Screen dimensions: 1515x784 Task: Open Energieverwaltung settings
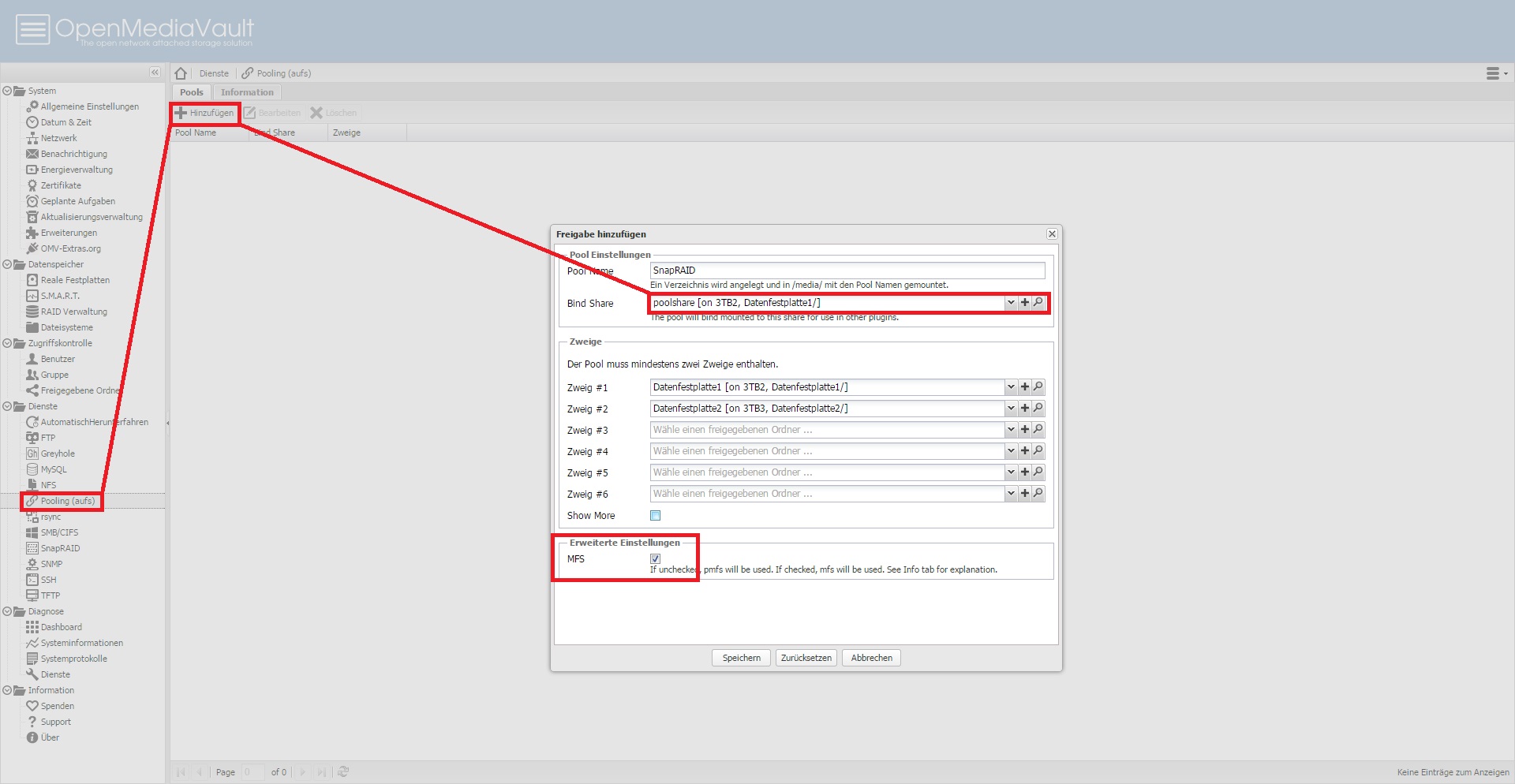click(x=77, y=170)
